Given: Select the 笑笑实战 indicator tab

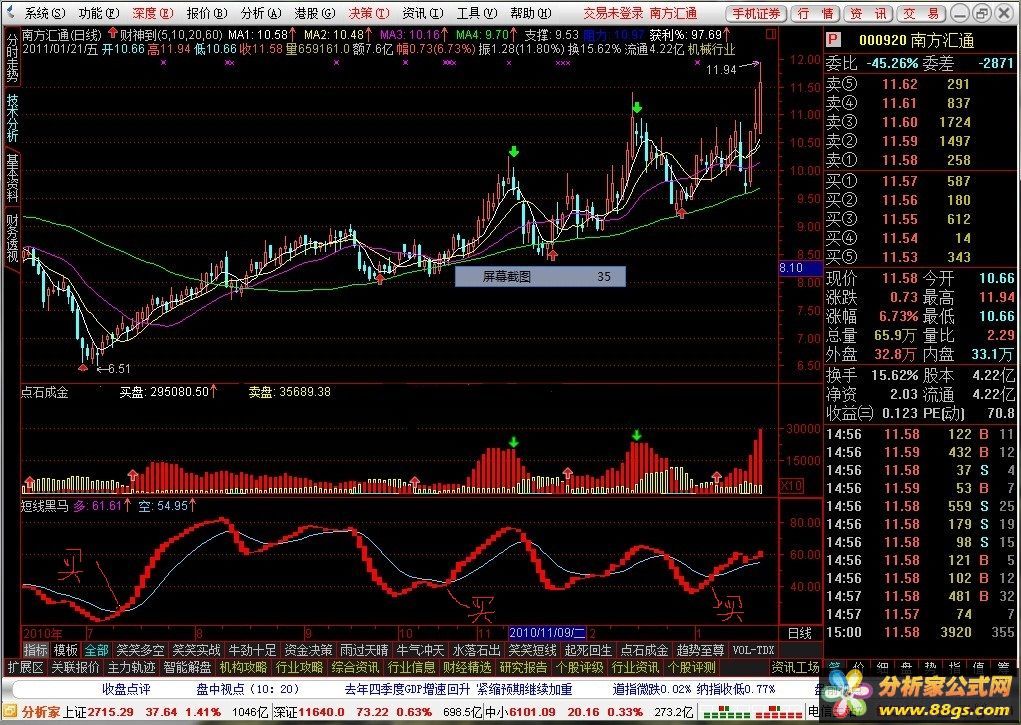Looking at the screenshot, I should (x=196, y=650).
